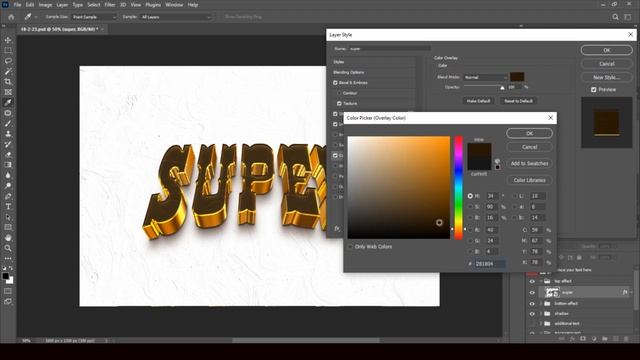The height and width of the screenshot is (360, 640).
Task: Collapse the top effect group arrow
Action: click(541, 281)
